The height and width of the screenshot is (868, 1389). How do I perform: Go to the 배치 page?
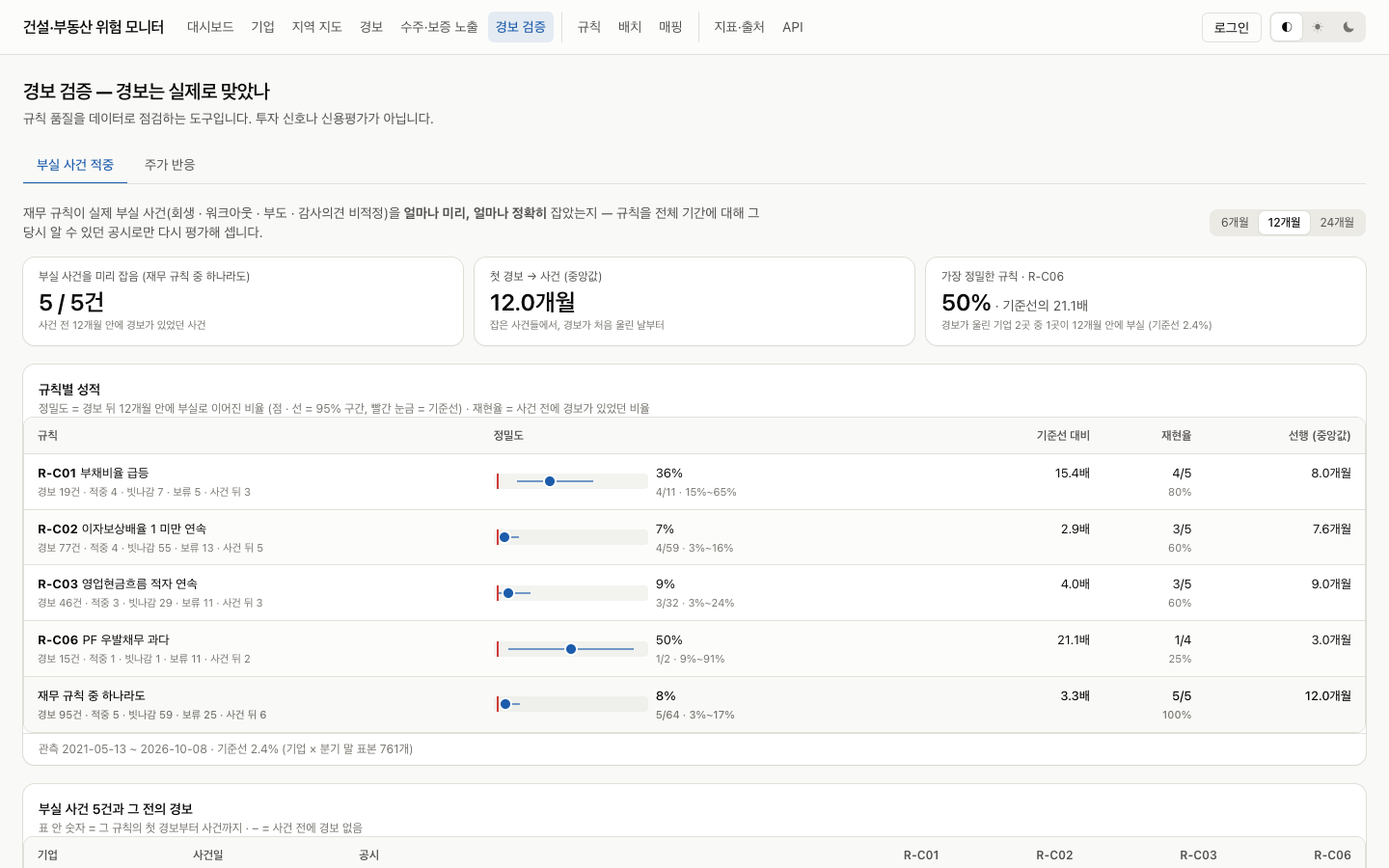[x=630, y=27]
